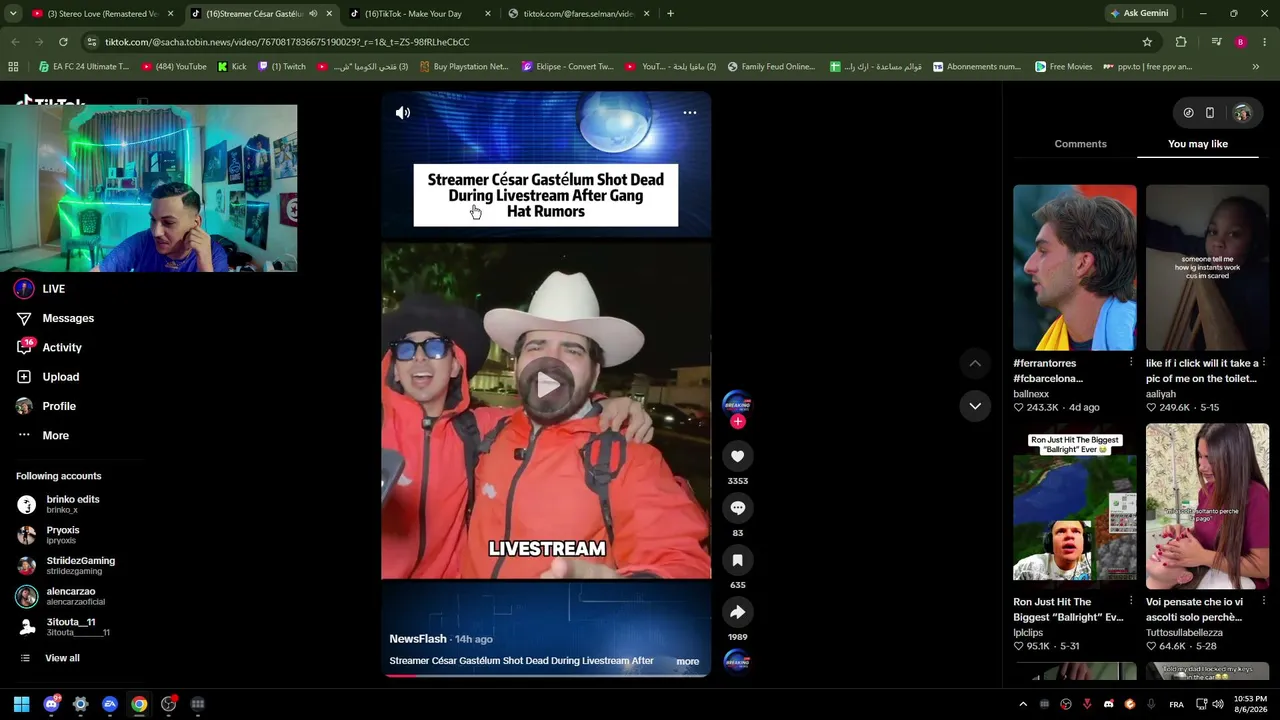Open the tab search dropdown arrow
Image resolution: width=1280 pixels, height=720 pixels.
(12, 14)
